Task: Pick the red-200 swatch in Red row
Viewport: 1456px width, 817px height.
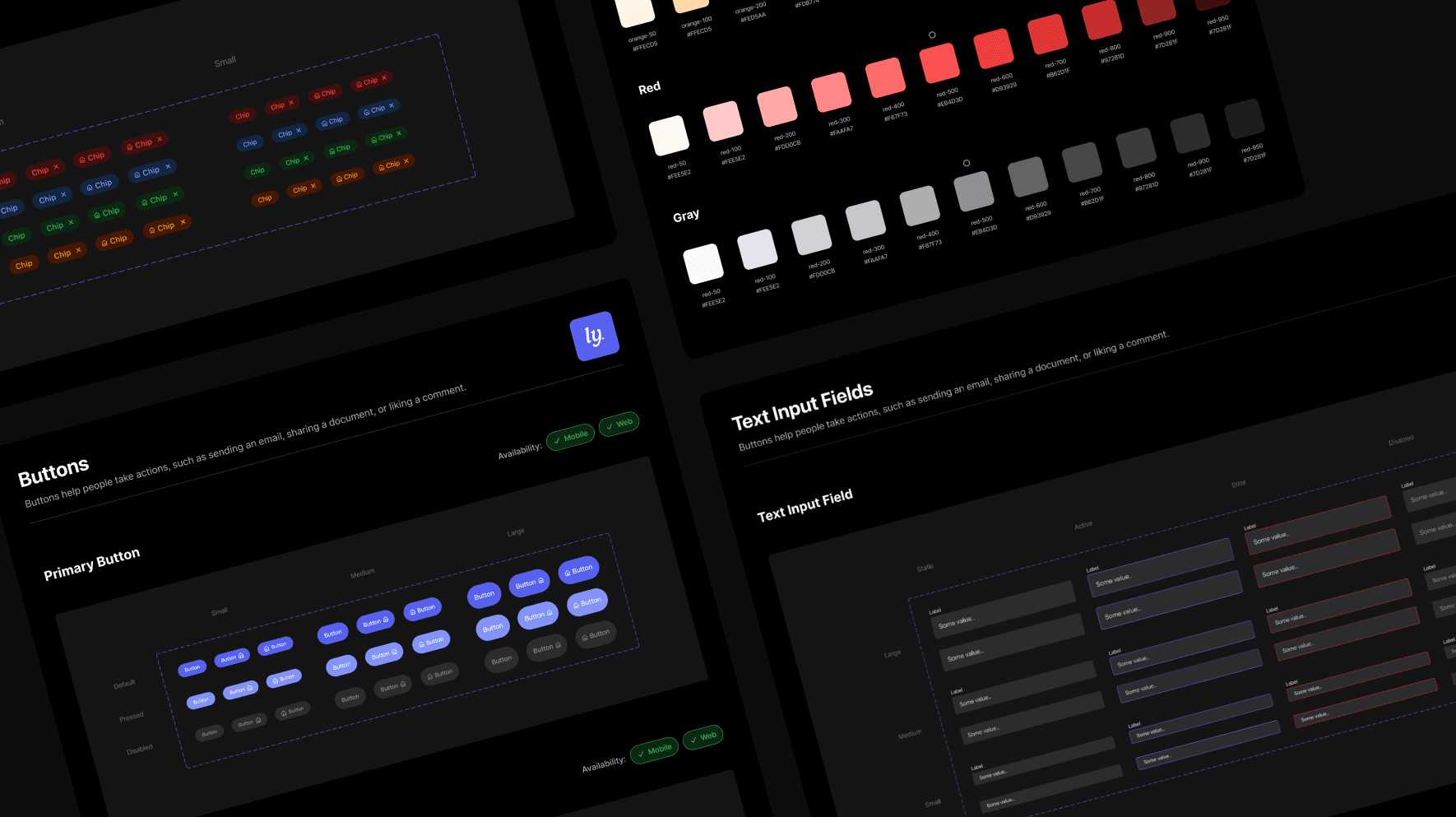Action: point(777,106)
